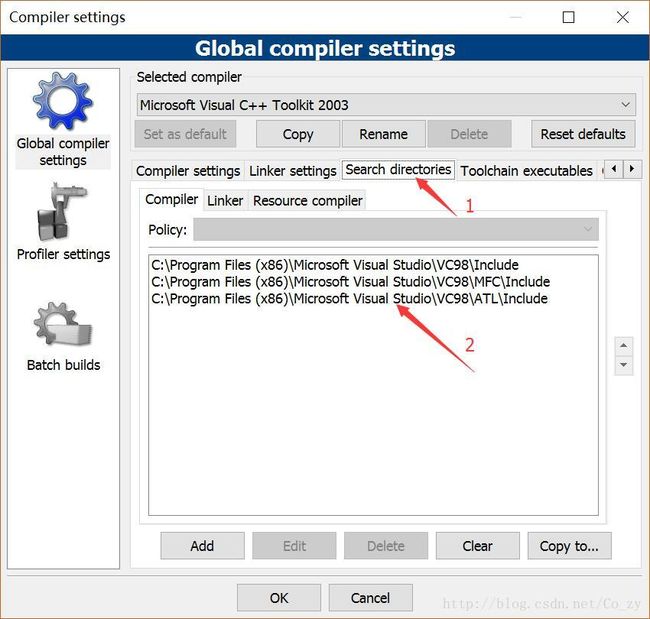The width and height of the screenshot is (650, 619).
Task: Switch to Linker settings tab
Action: pos(293,171)
